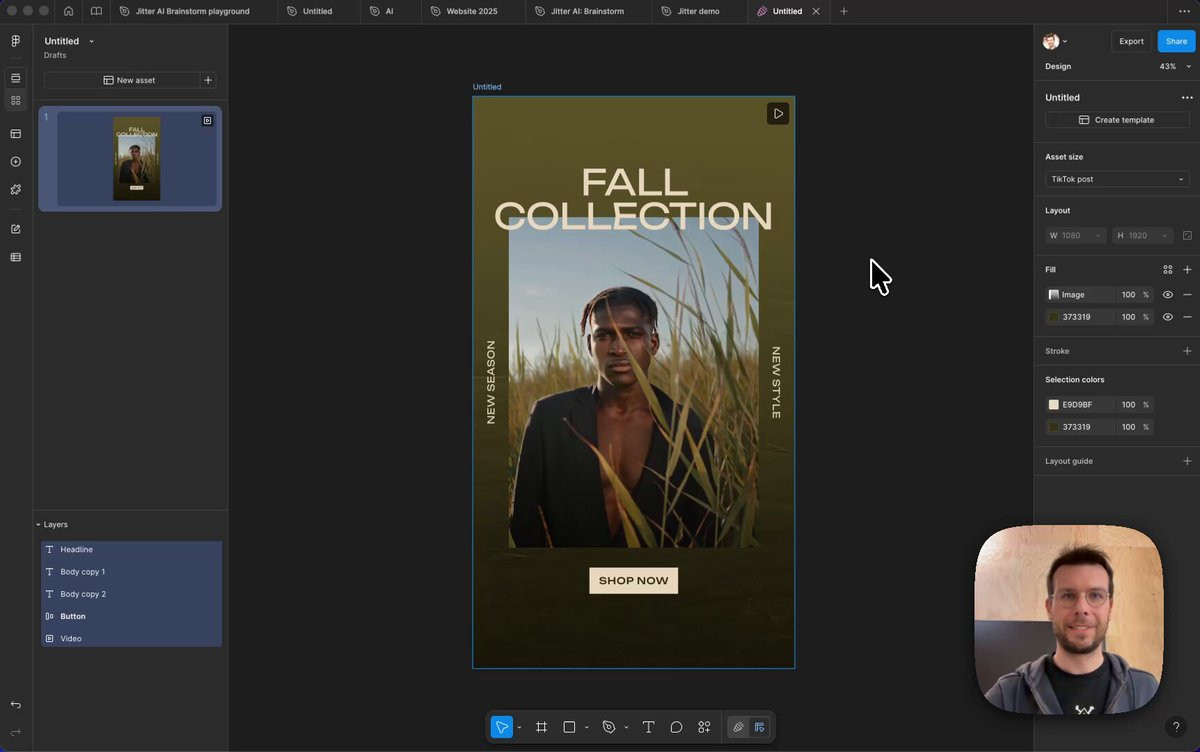The width and height of the screenshot is (1200, 752).
Task: Switch to the Website 2025 tab
Action: 471,11
